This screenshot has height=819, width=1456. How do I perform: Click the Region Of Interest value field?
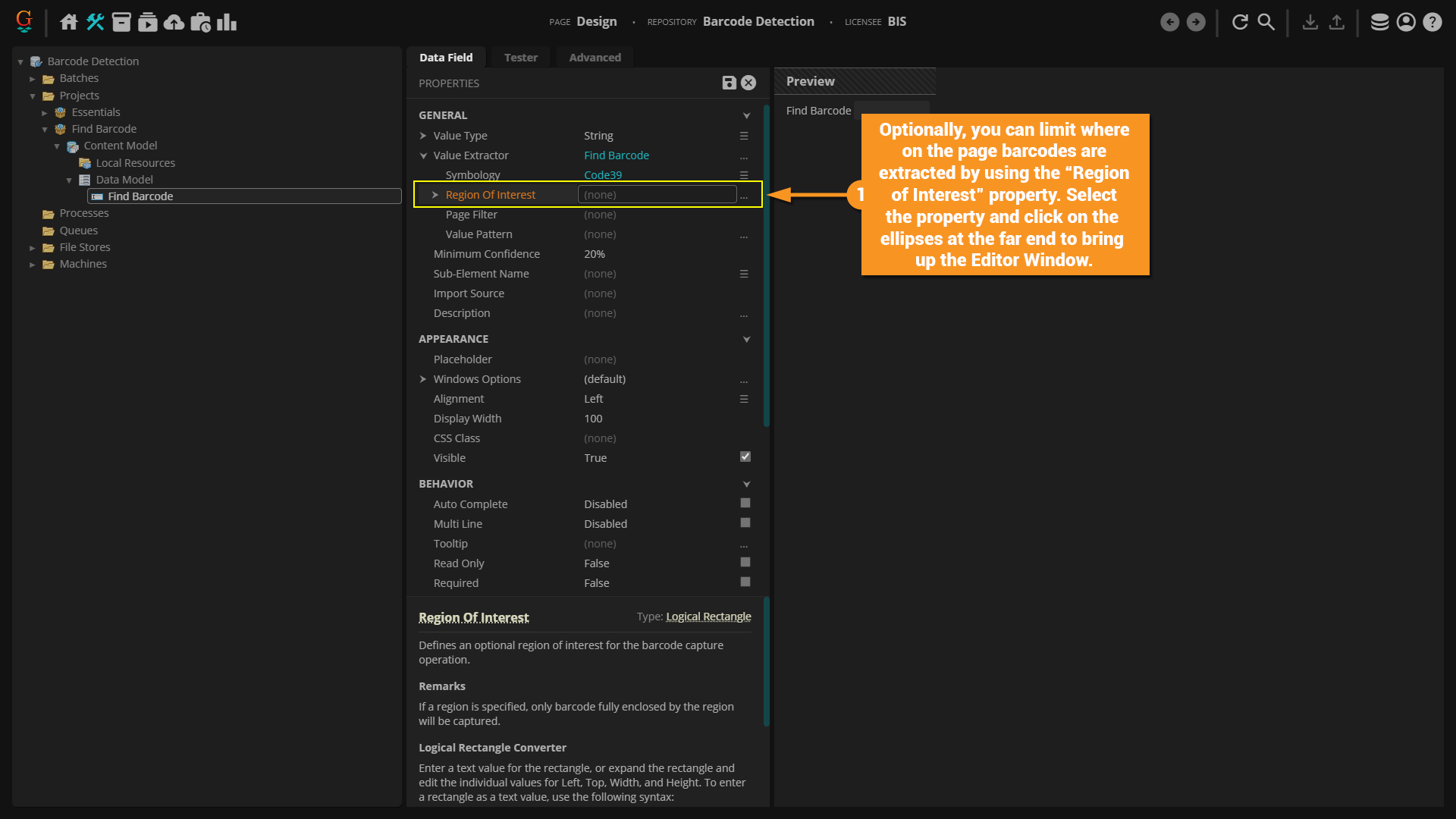(657, 195)
